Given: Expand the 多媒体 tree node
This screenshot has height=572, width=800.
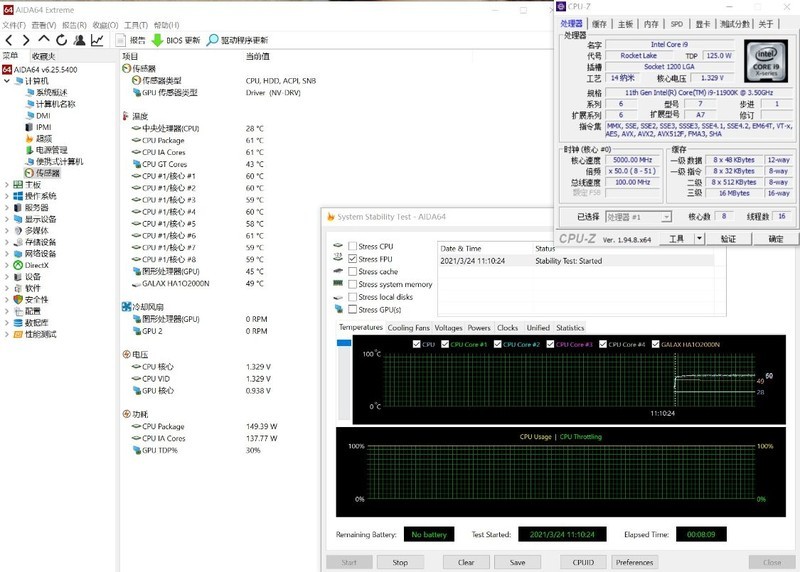Looking at the screenshot, I should [7, 231].
